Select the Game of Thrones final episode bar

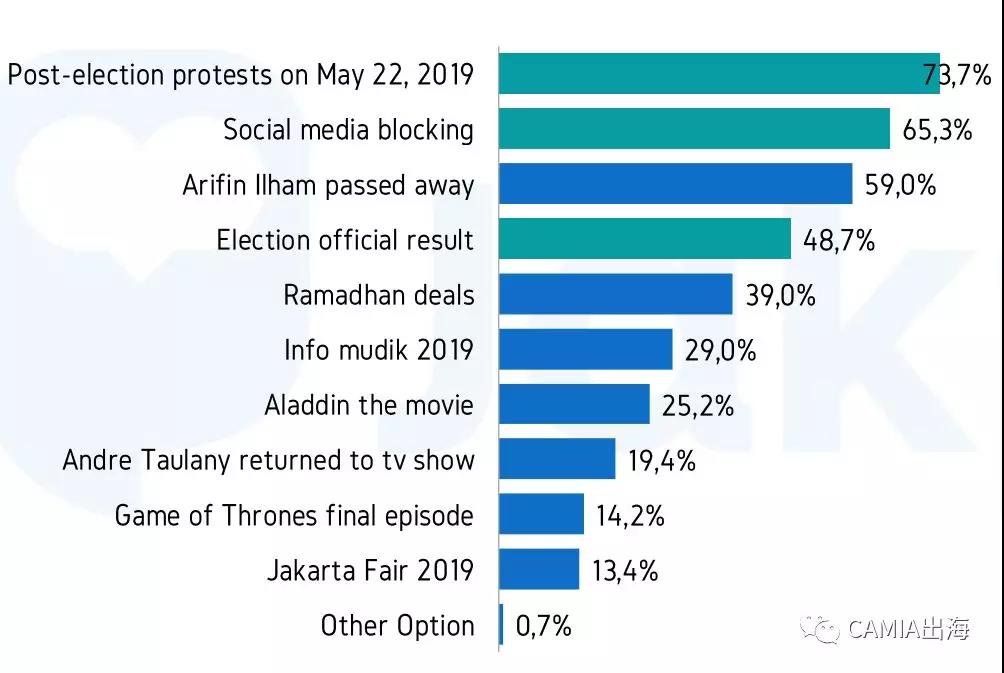click(541, 515)
